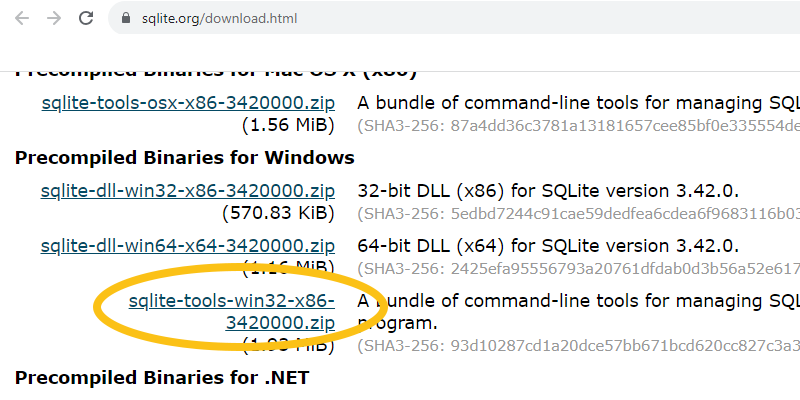Open the circled sqlite-tools-win32-x86 zip link
The image size is (800, 400).
click(232, 312)
